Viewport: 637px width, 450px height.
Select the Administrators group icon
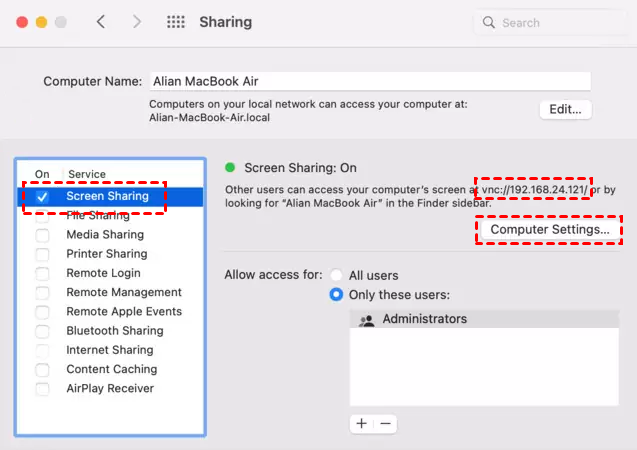[366, 320]
